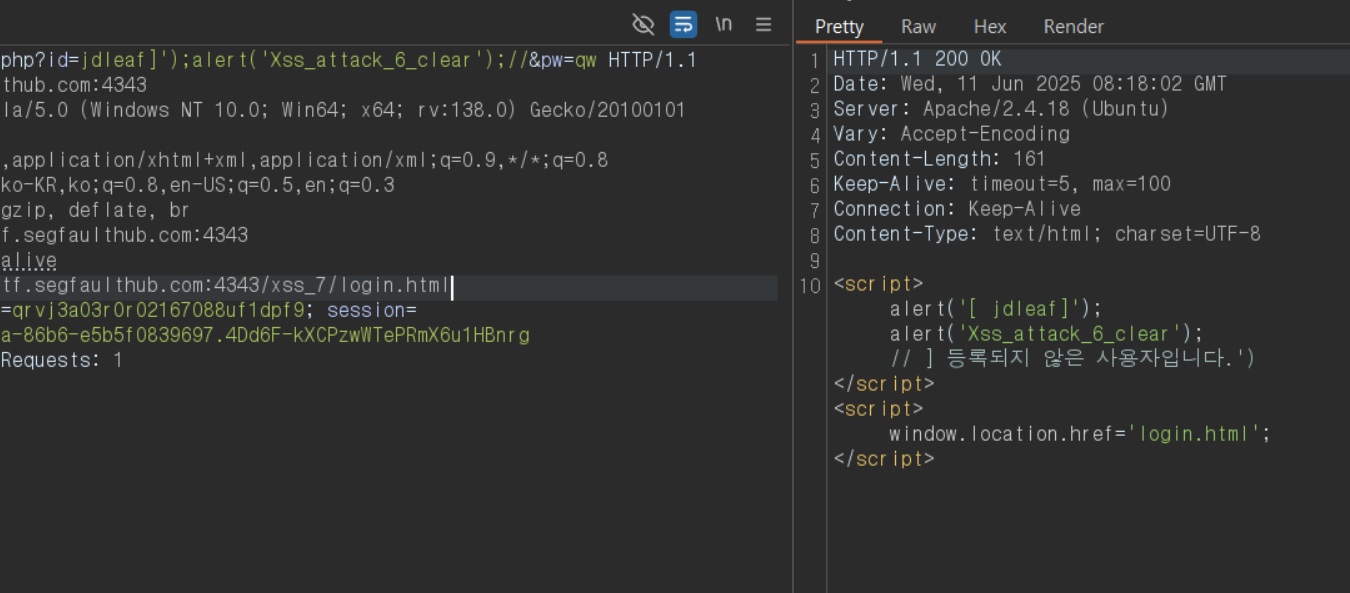The height and width of the screenshot is (593, 1350).
Task: Click alert('Xss_attack_6_clear') in response
Action: coord(1047,334)
